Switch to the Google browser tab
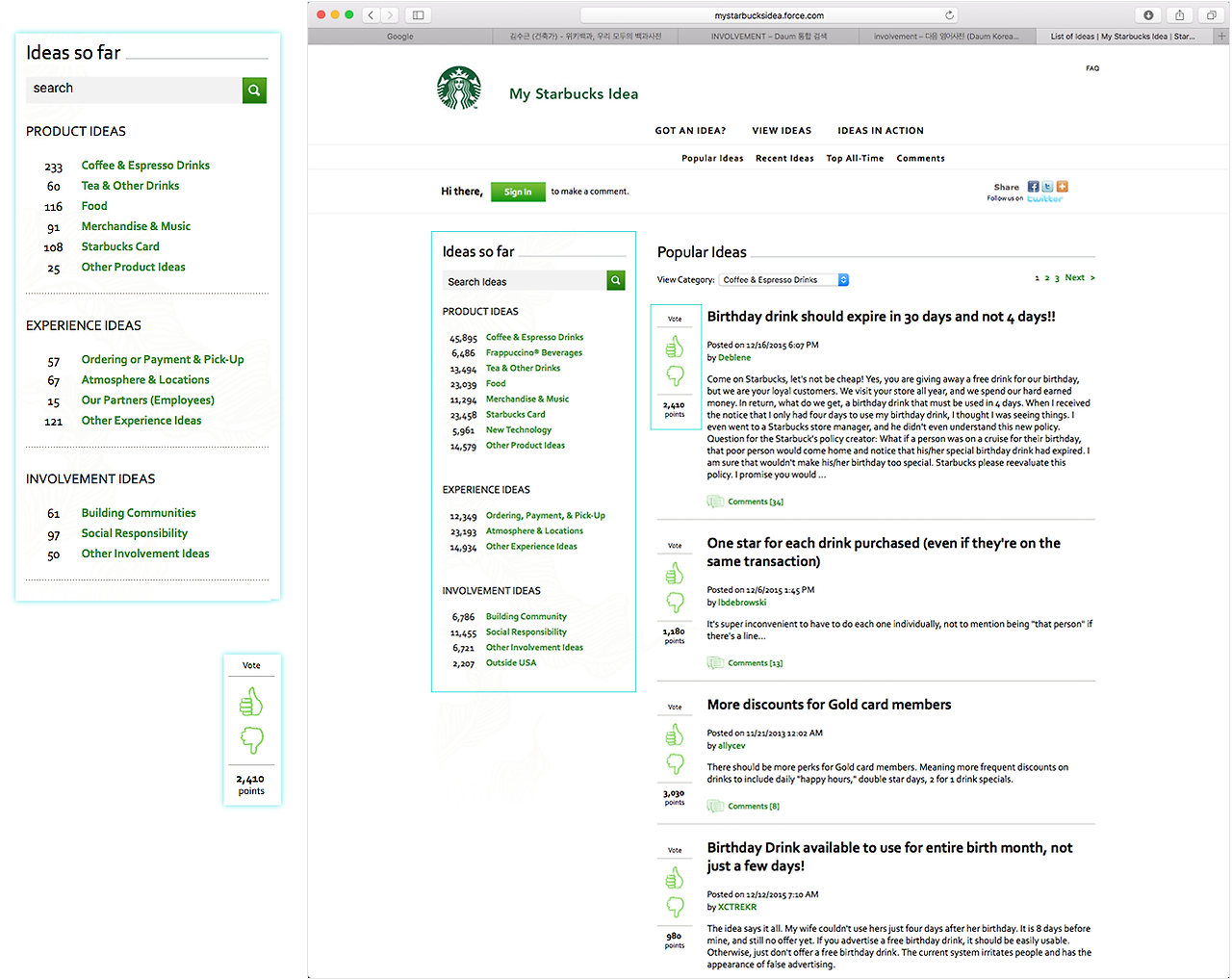The image size is (1232, 979). click(x=400, y=37)
